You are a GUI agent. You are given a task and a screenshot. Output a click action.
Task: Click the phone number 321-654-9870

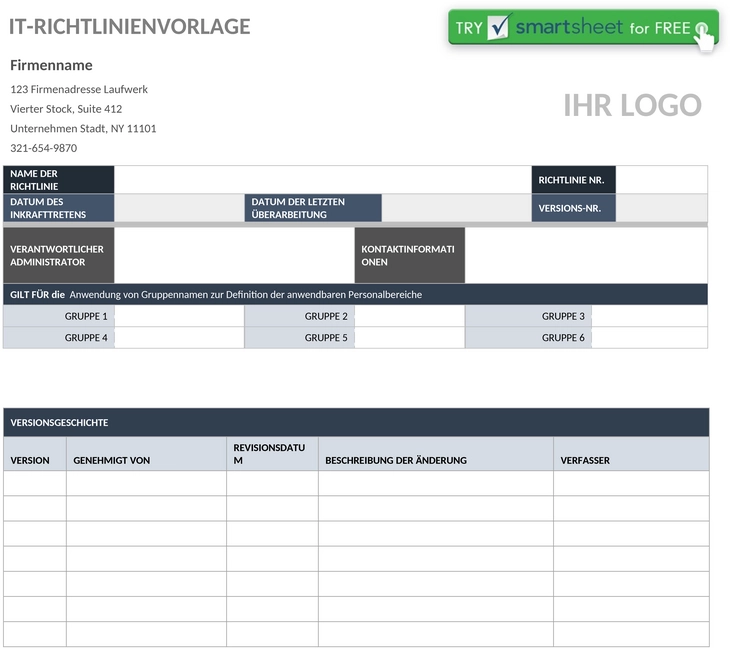point(44,148)
